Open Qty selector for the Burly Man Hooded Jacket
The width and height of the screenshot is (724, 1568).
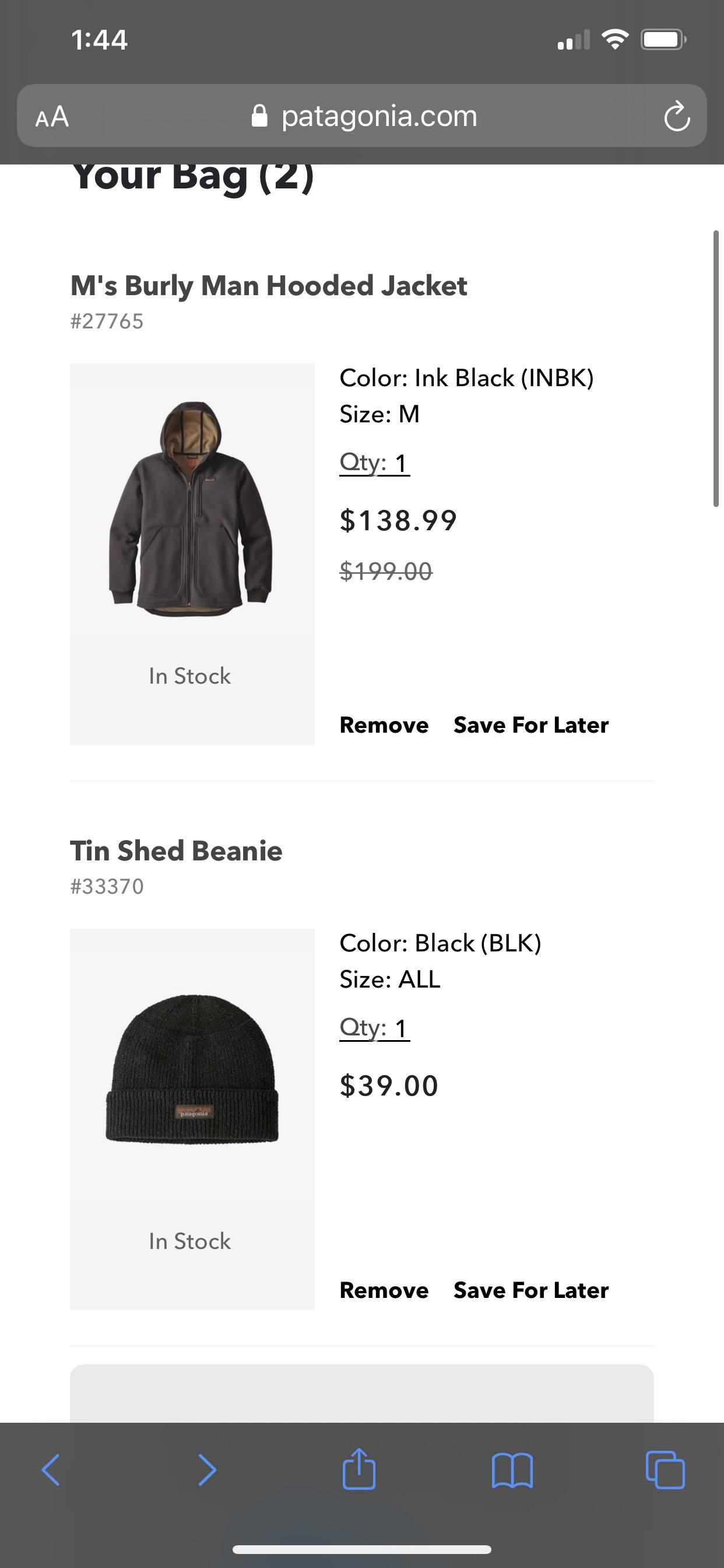pyautogui.click(x=375, y=463)
